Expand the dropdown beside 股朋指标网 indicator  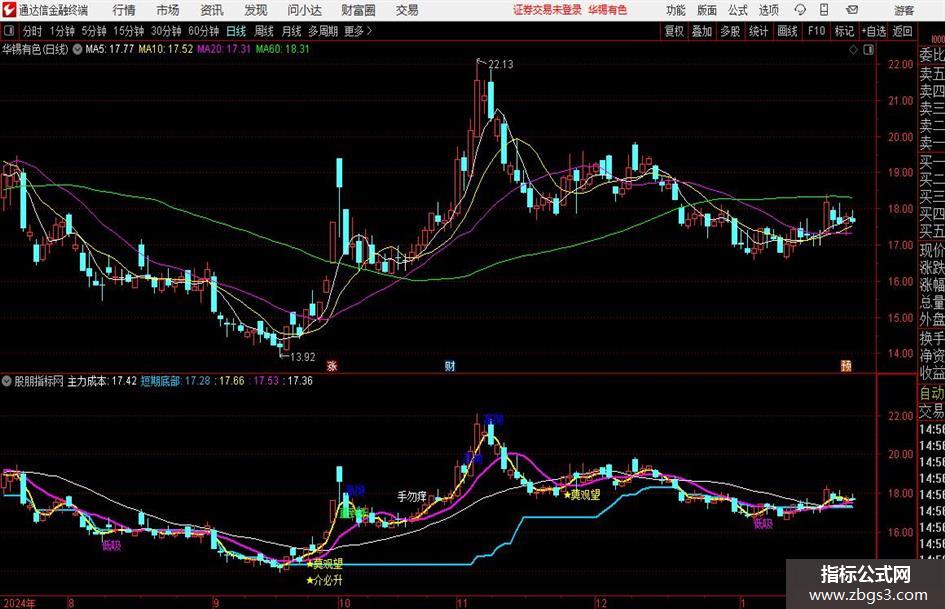point(7,381)
